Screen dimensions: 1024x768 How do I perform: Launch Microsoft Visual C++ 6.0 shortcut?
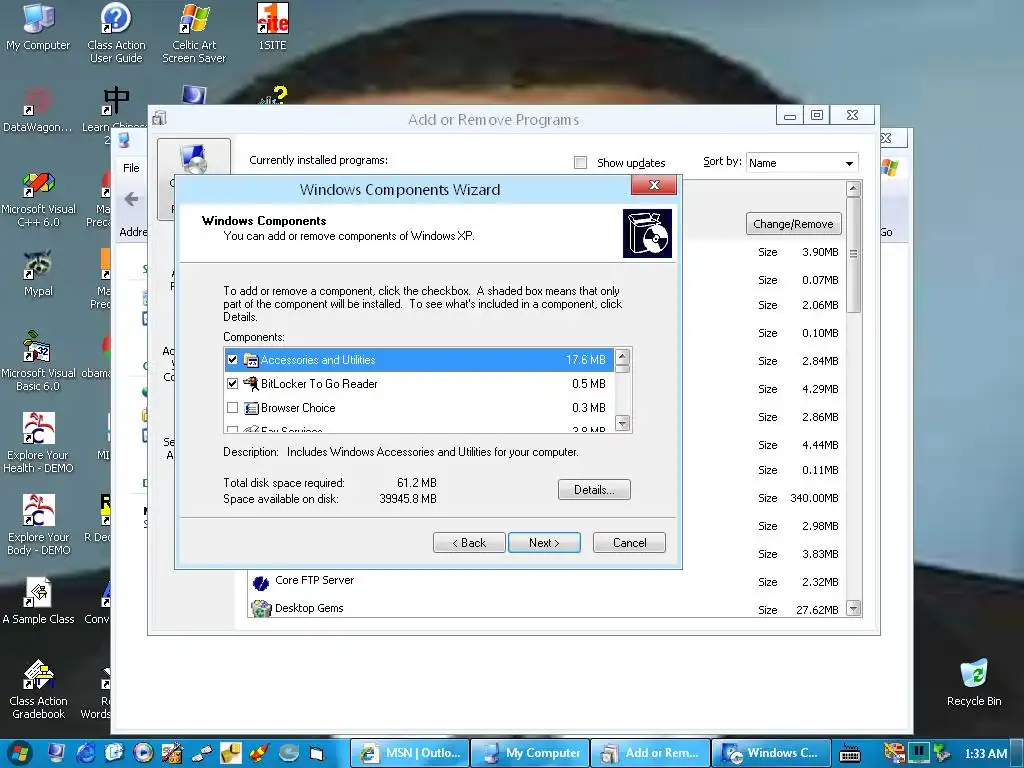click(x=38, y=199)
